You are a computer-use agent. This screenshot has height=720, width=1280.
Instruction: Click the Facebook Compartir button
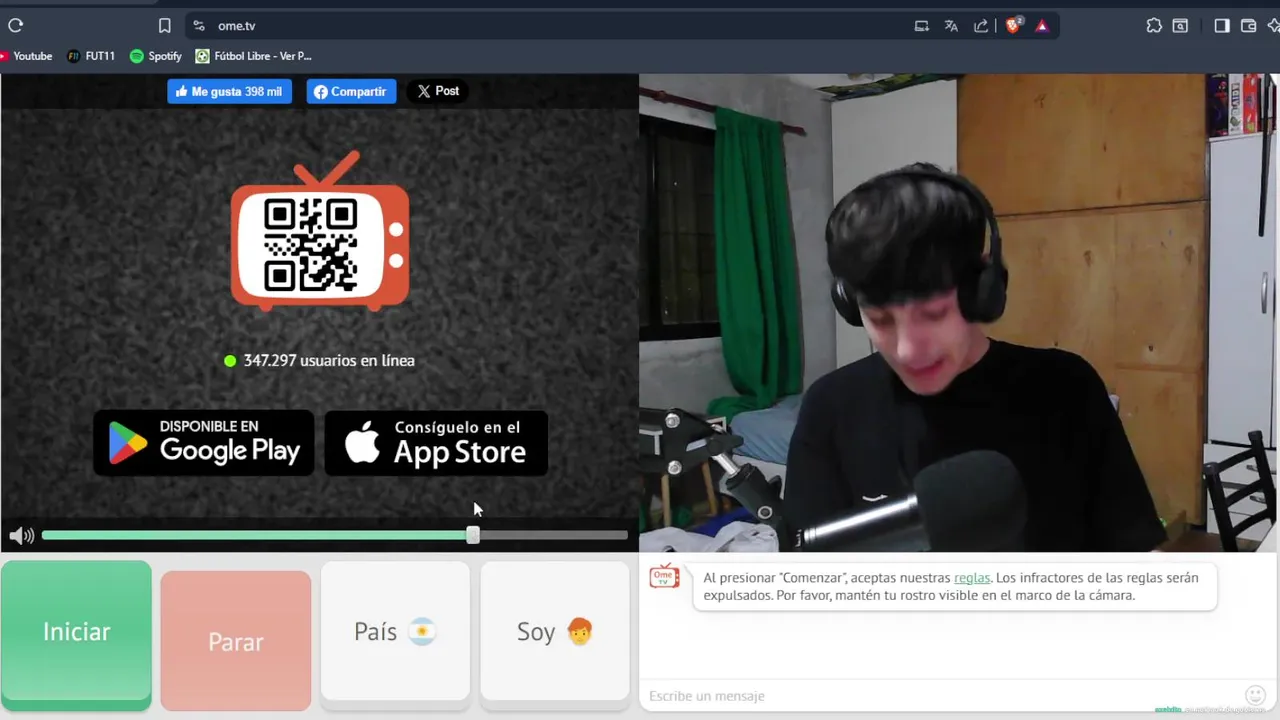[x=351, y=91]
